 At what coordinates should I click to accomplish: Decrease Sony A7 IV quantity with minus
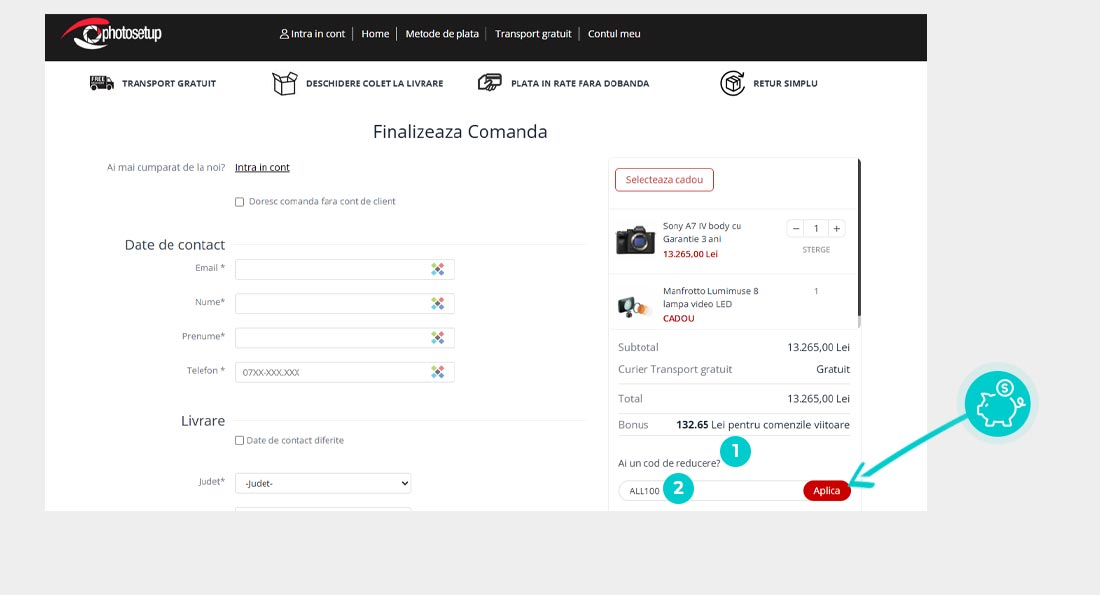(796, 228)
